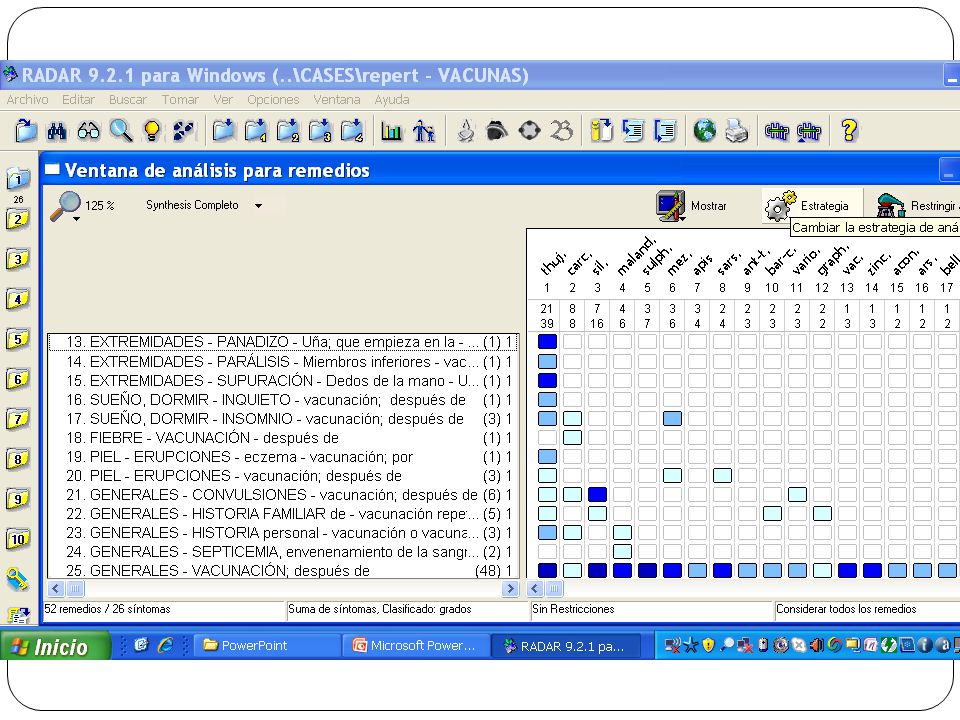Click the Restringir button
This screenshot has width=960, height=720.
coord(915,206)
